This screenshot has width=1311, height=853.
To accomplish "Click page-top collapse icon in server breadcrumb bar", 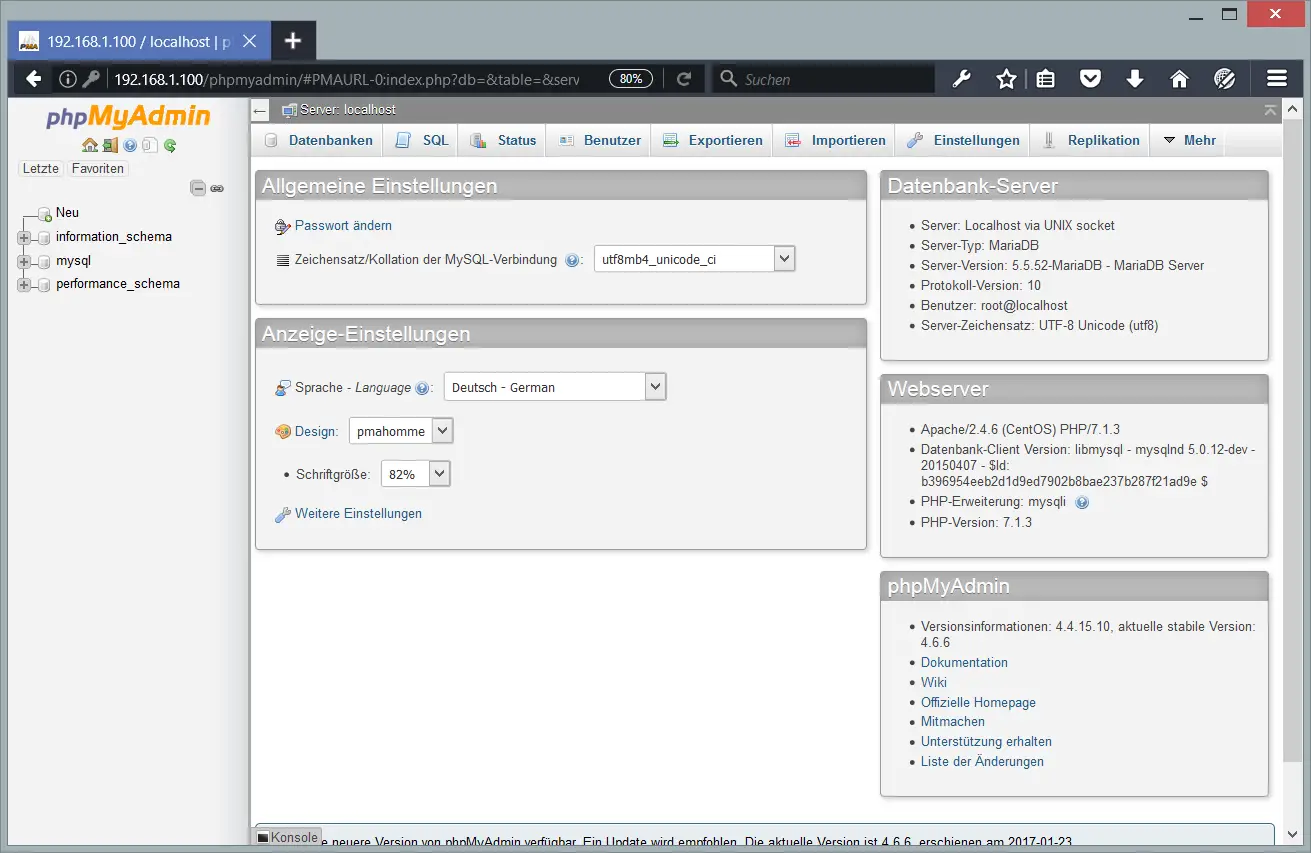I will 1270,110.
